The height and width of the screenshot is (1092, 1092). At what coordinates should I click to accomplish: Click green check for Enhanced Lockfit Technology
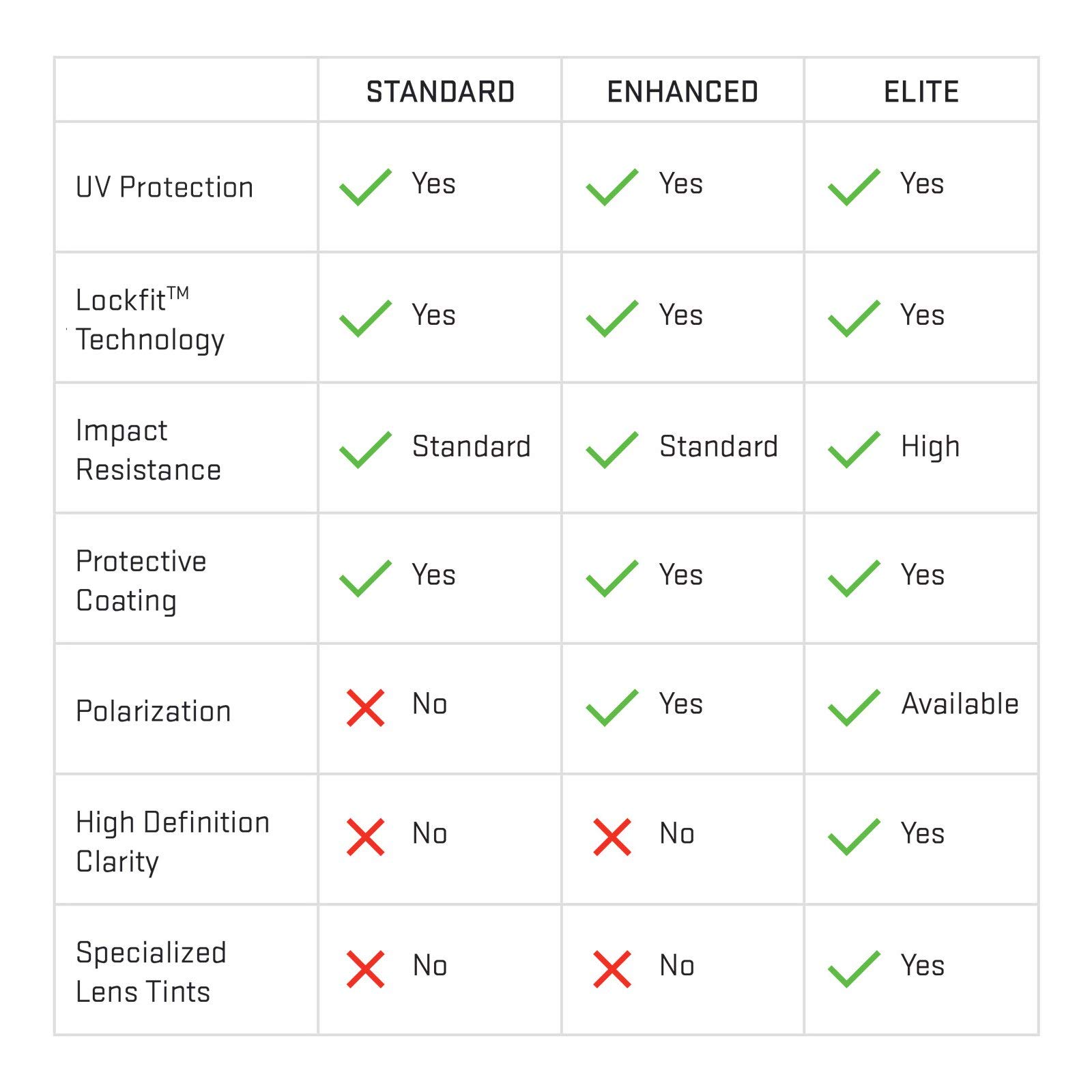tap(612, 319)
